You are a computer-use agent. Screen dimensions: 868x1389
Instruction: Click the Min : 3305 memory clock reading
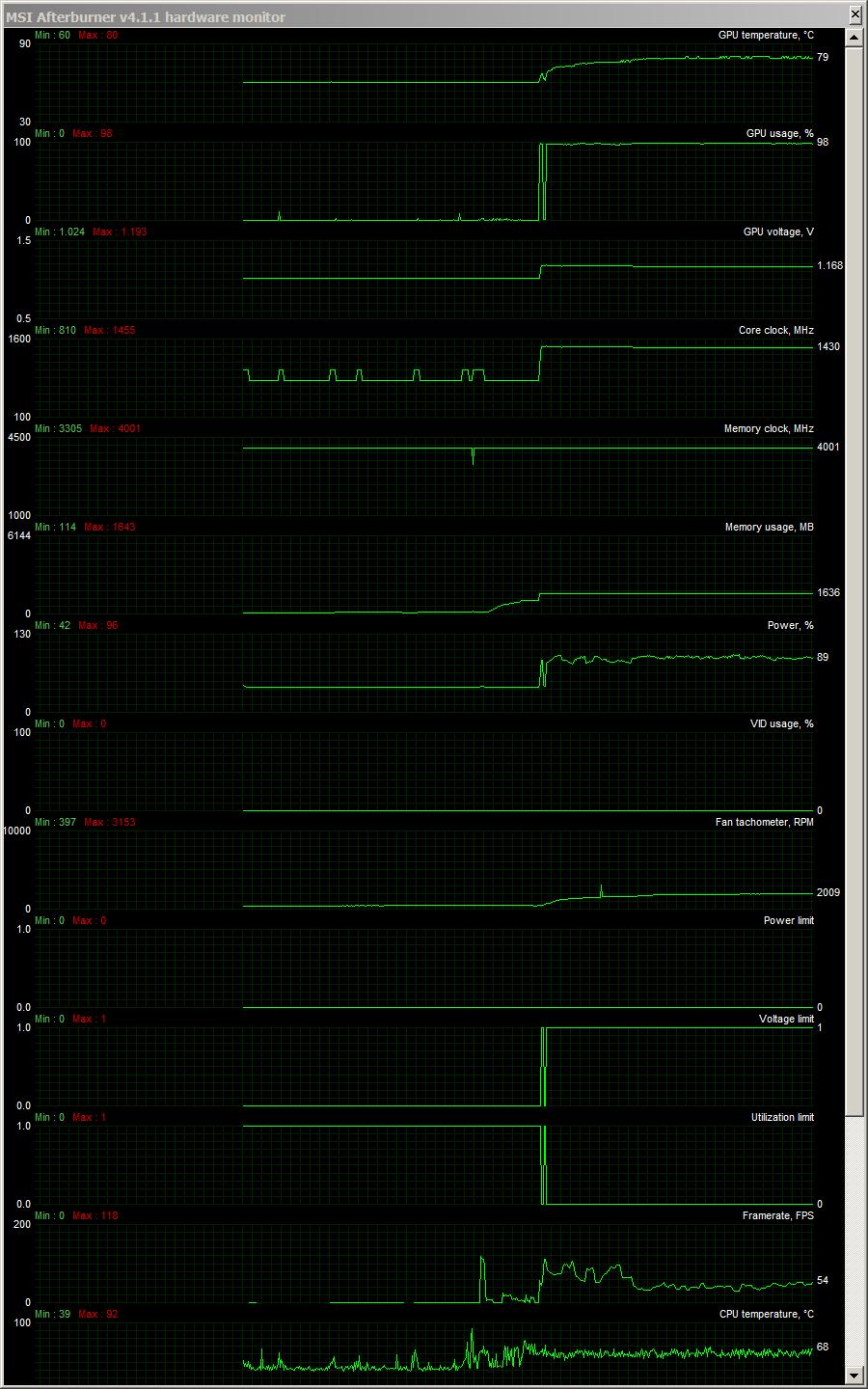click(x=58, y=428)
